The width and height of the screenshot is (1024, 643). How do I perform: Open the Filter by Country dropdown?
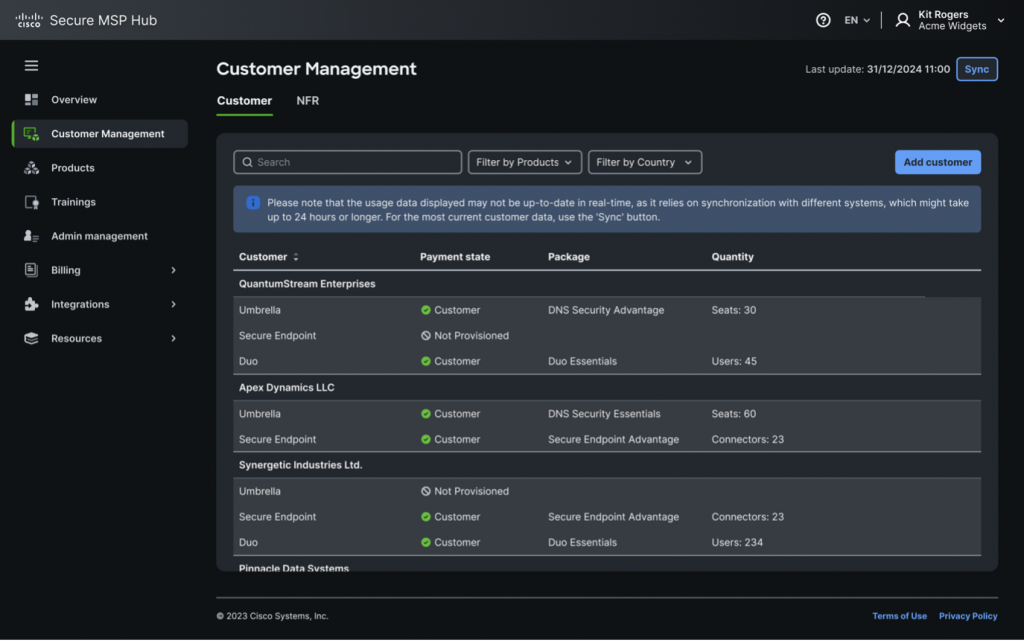[x=644, y=162]
